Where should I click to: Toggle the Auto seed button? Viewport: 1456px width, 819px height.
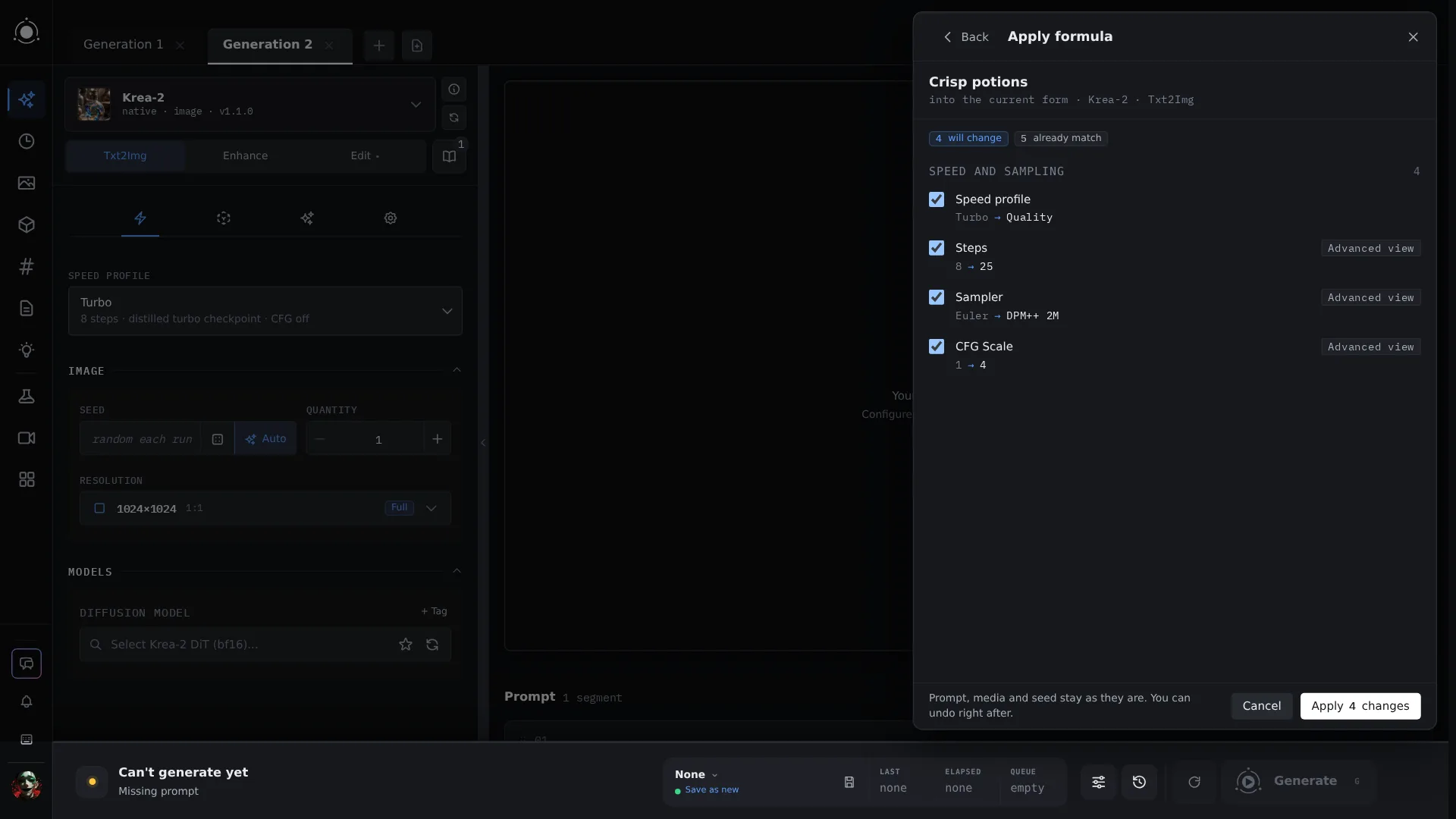click(x=265, y=439)
